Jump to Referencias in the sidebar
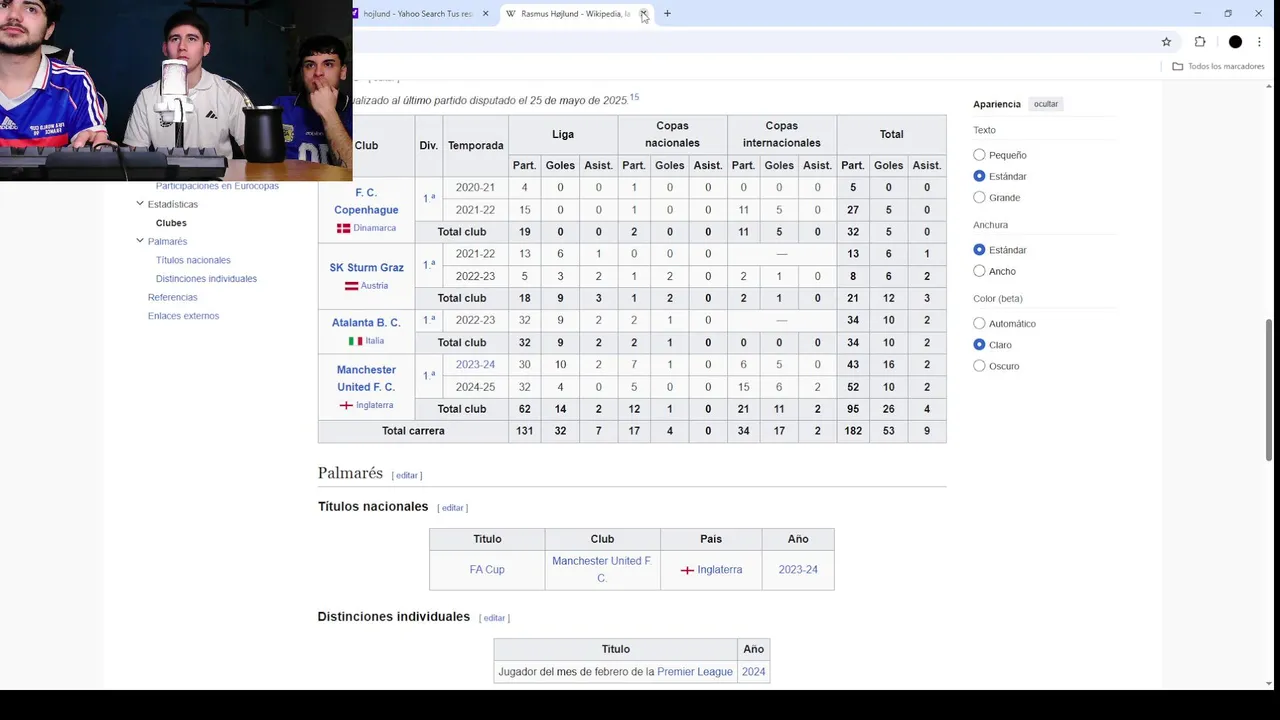 coord(173,297)
